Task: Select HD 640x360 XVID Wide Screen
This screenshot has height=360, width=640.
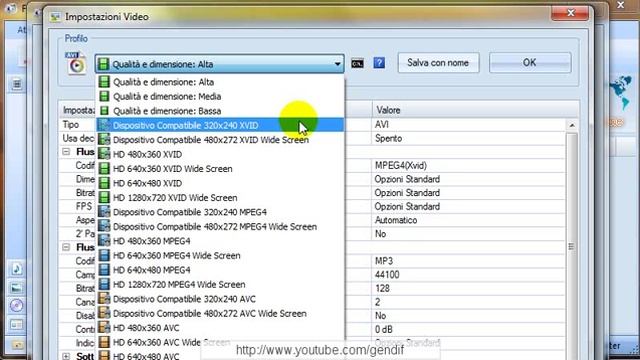Action: pyautogui.click(x=220, y=169)
